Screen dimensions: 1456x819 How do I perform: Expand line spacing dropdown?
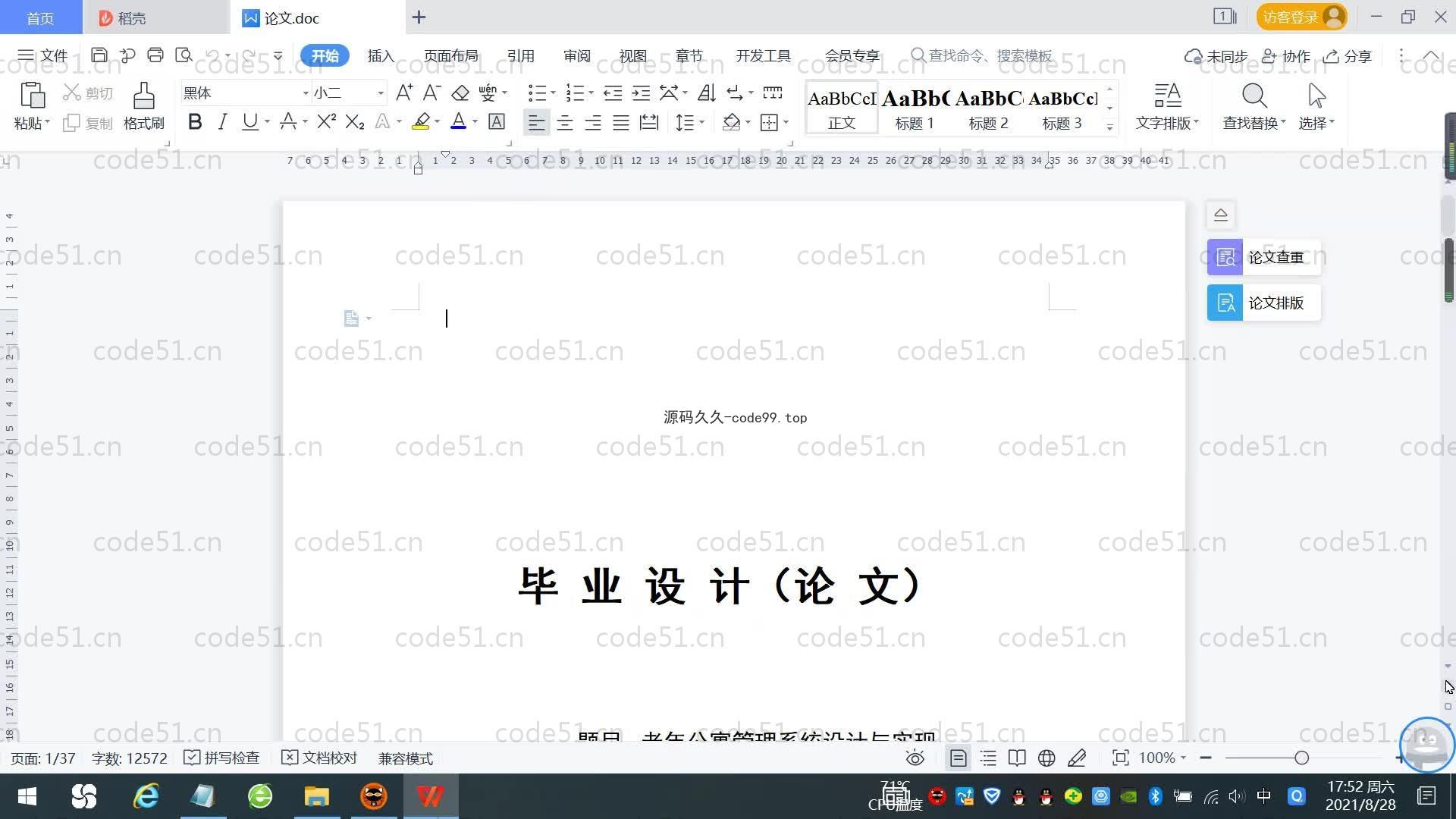pyautogui.click(x=702, y=122)
